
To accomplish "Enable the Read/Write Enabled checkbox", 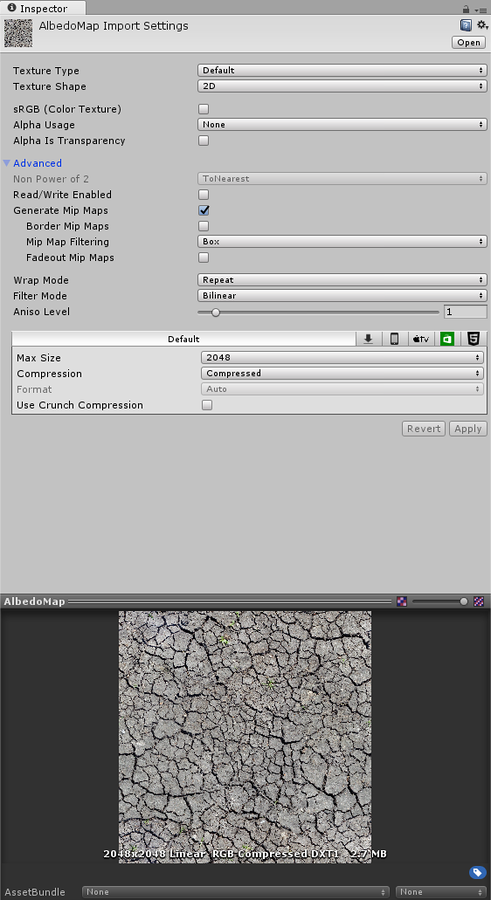I will tap(203, 195).
